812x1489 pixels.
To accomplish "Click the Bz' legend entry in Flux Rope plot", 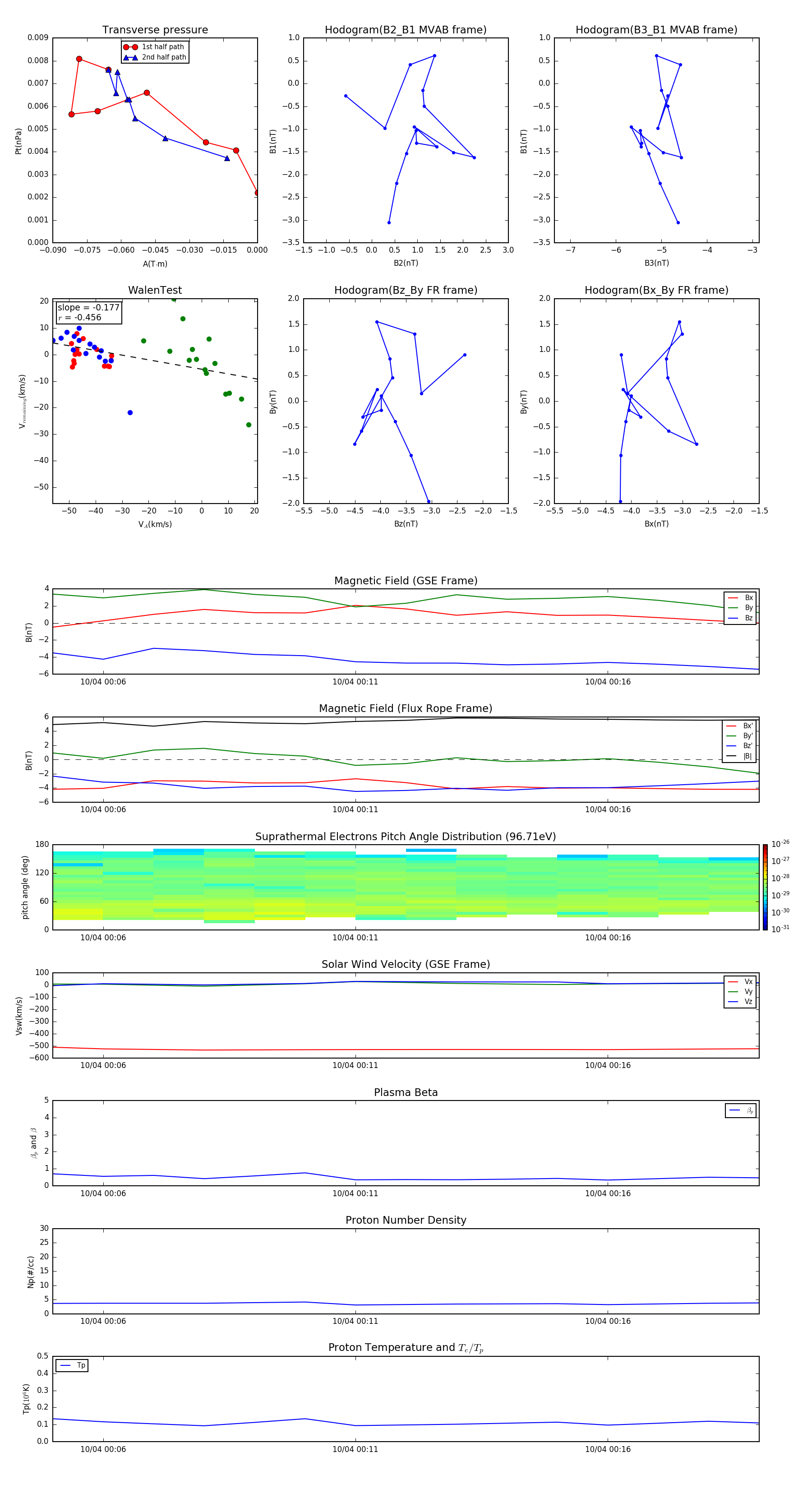I will tap(739, 746).
